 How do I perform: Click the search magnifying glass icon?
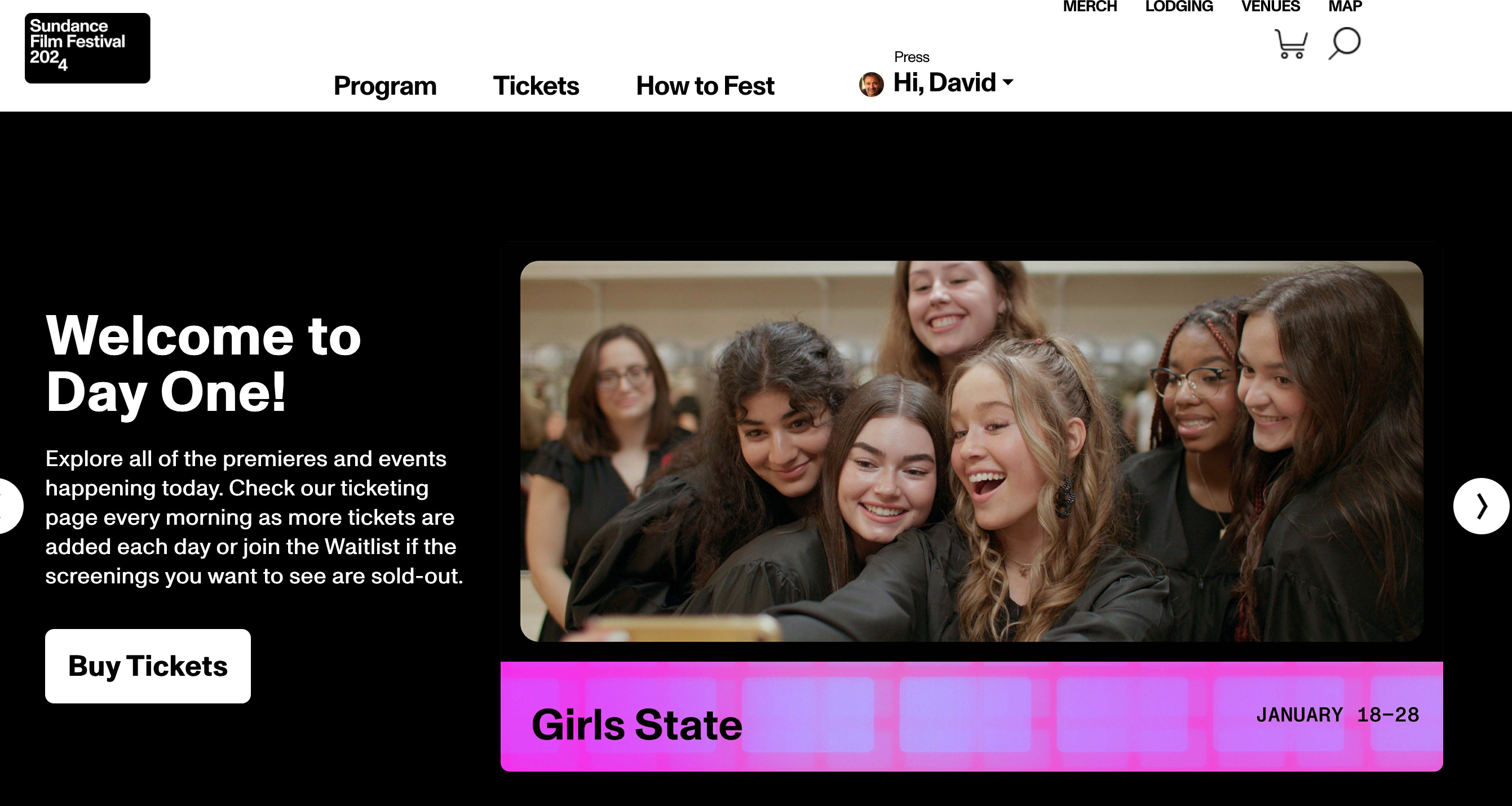click(1344, 43)
